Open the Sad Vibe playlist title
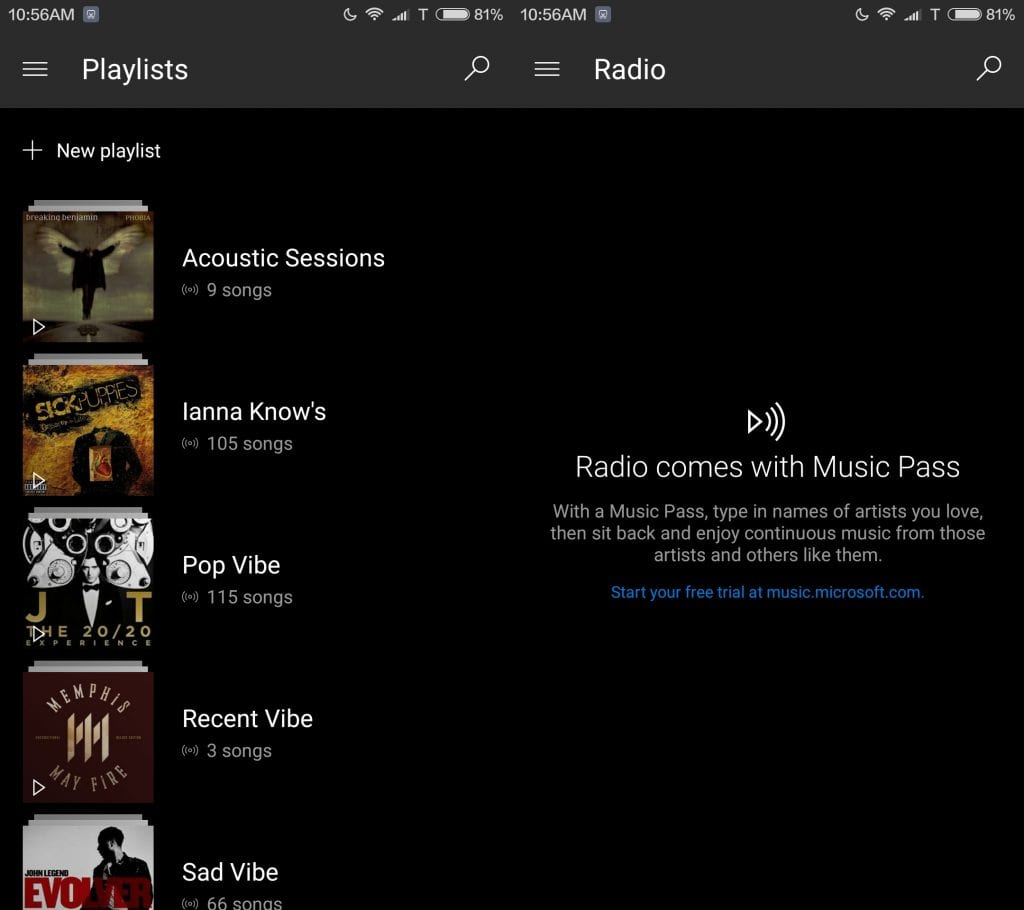Image resolution: width=1024 pixels, height=910 pixels. coord(230,872)
